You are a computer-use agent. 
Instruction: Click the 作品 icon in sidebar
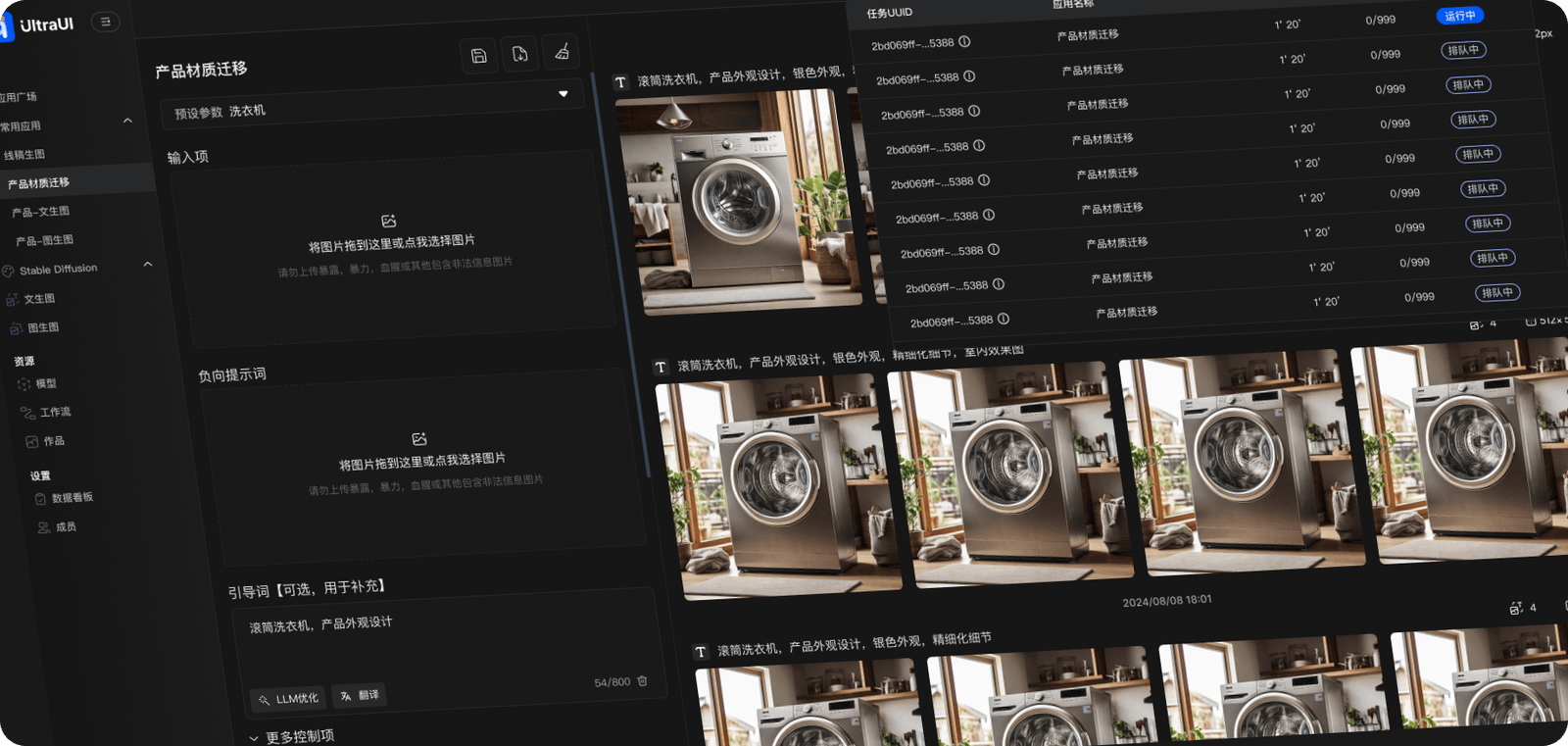click(x=32, y=442)
